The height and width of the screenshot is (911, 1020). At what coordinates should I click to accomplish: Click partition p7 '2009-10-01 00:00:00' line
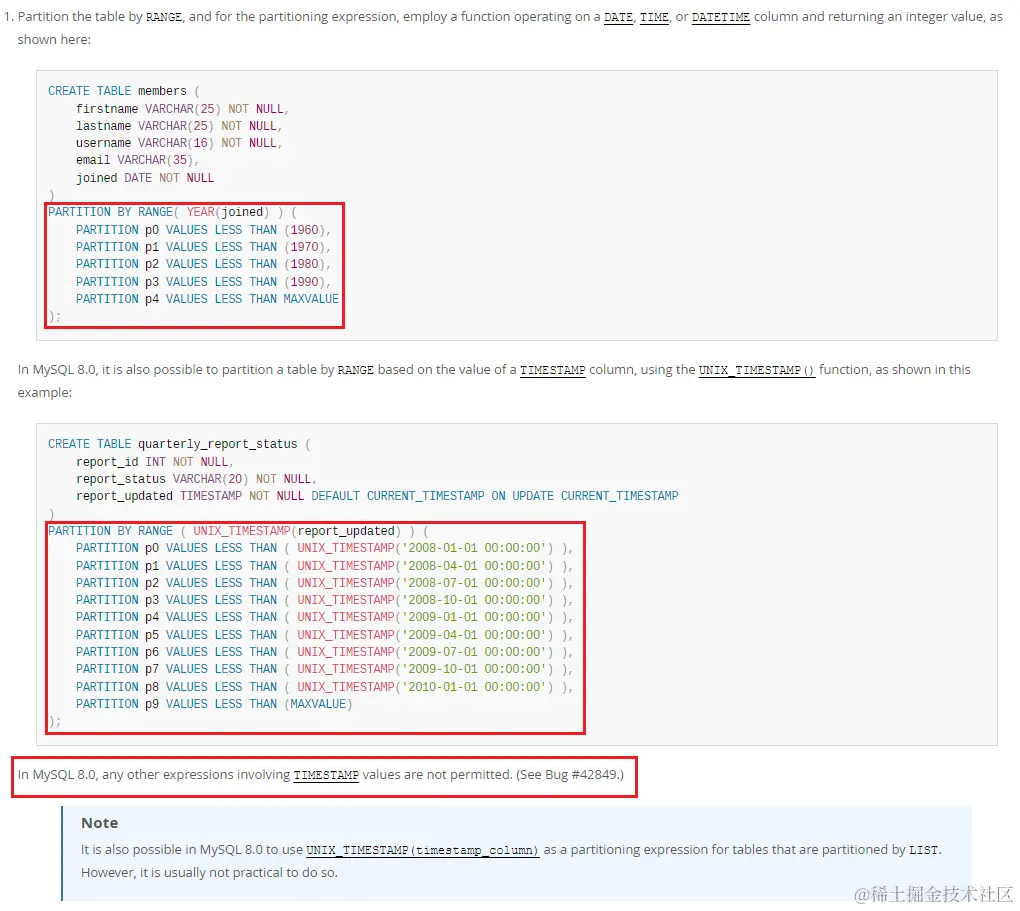point(324,669)
